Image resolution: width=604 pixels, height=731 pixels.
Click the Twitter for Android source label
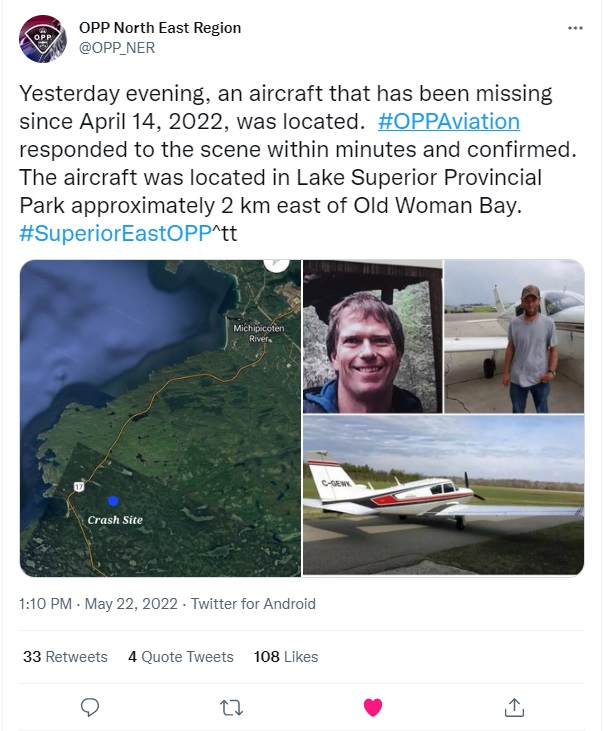253,604
